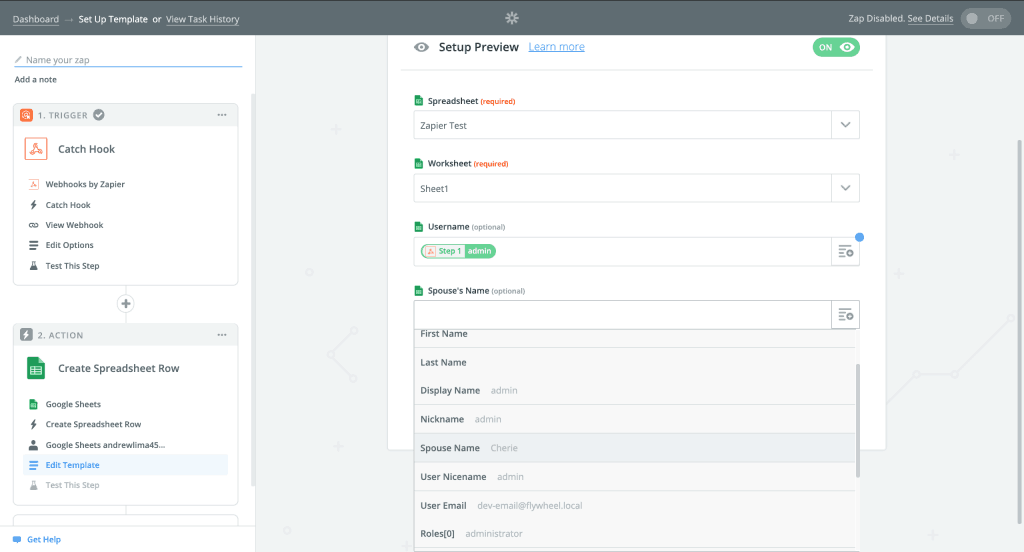1024x552 pixels.
Task: Click the Create Spreadsheet Row title
Action: coord(119,368)
